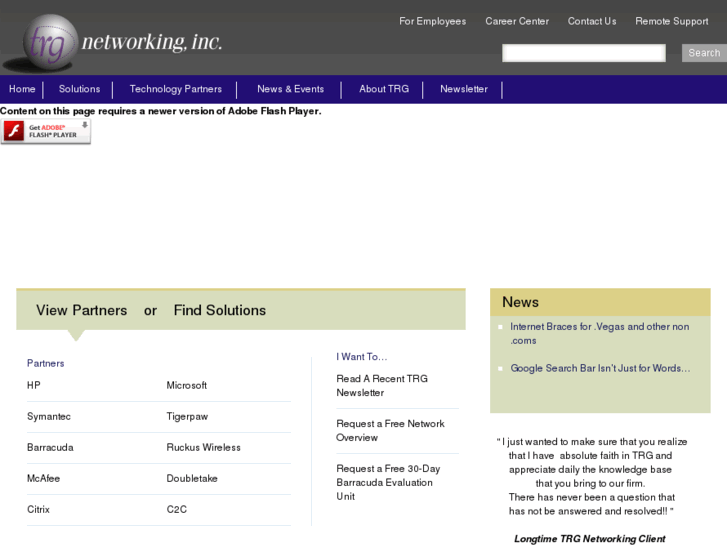Switch to the Find Solutions tab
Image resolution: width=727 pixels, height=545 pixels.
(x=220, y=310)
